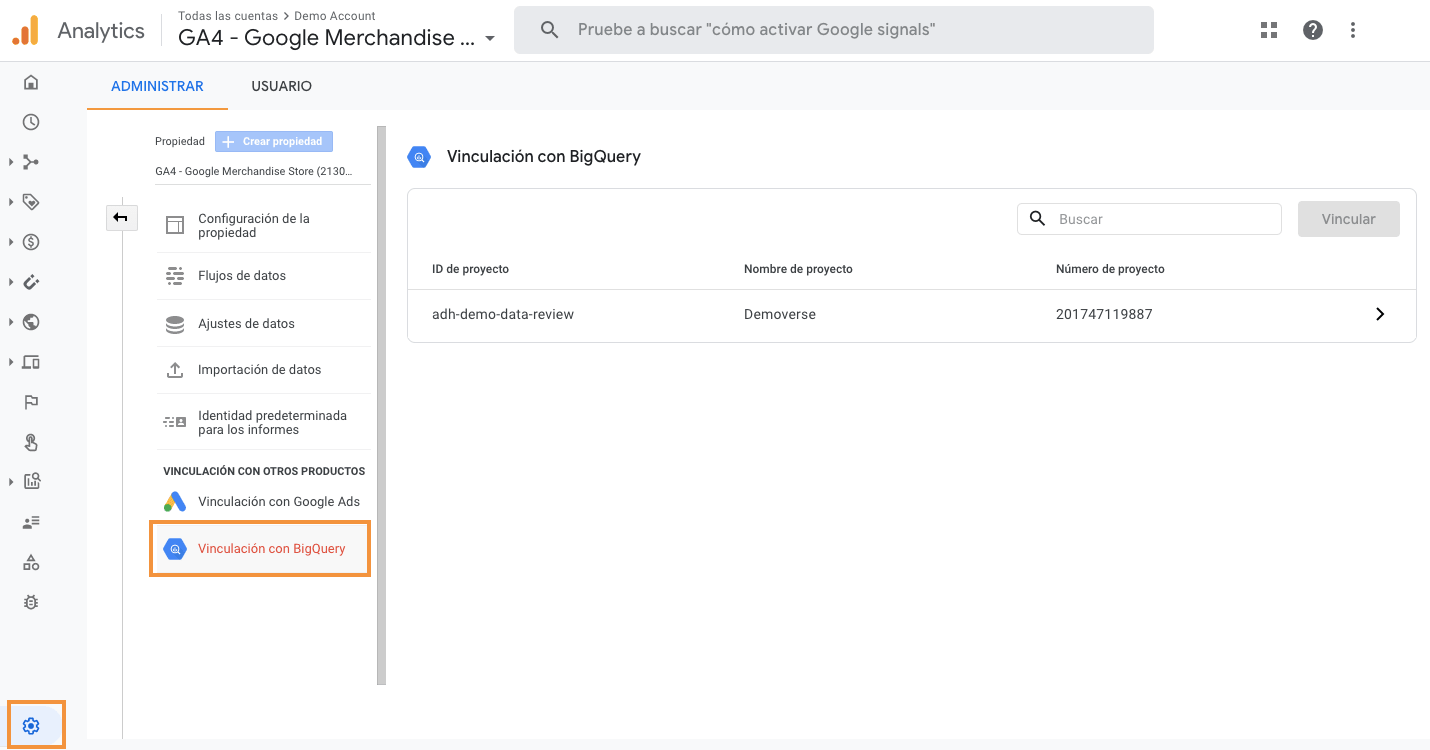Open the adh-demo-data-review row chevron
1430x750 pixels.
click(x=1380, y=314)
